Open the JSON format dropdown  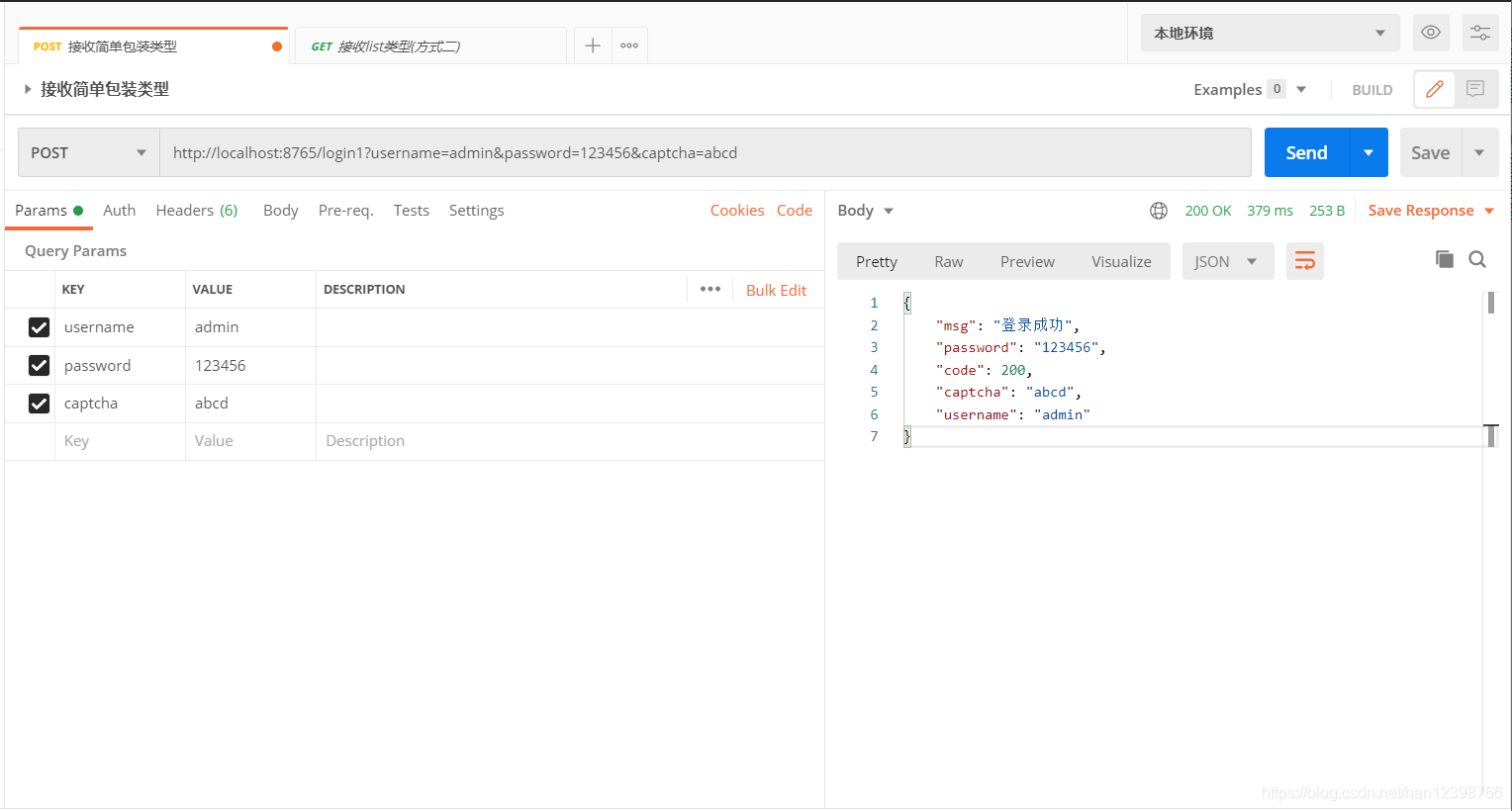tap(1226, 261)
